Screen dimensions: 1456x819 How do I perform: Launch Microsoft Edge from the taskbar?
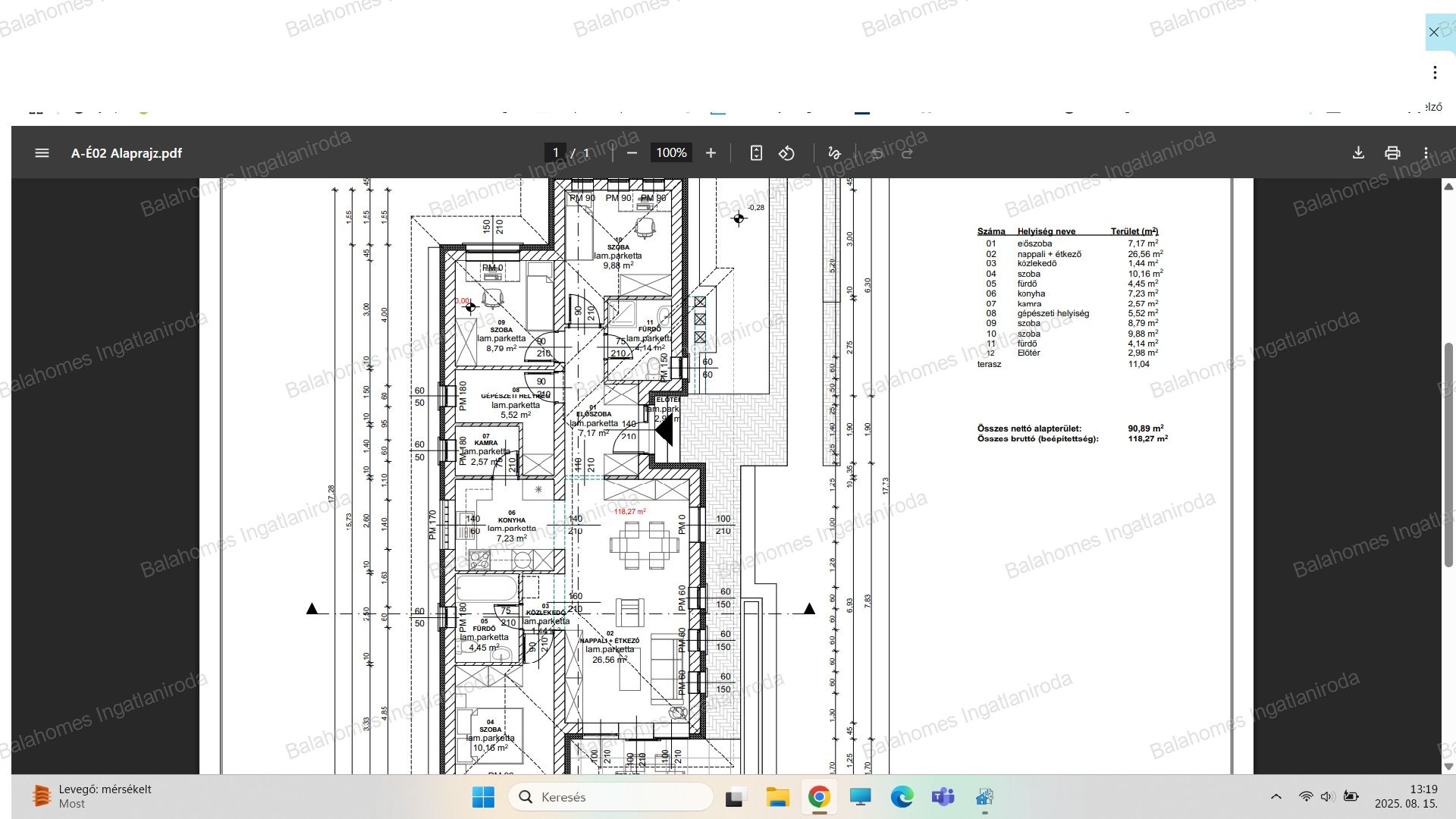pyautogui.click(x=902, y=797)
